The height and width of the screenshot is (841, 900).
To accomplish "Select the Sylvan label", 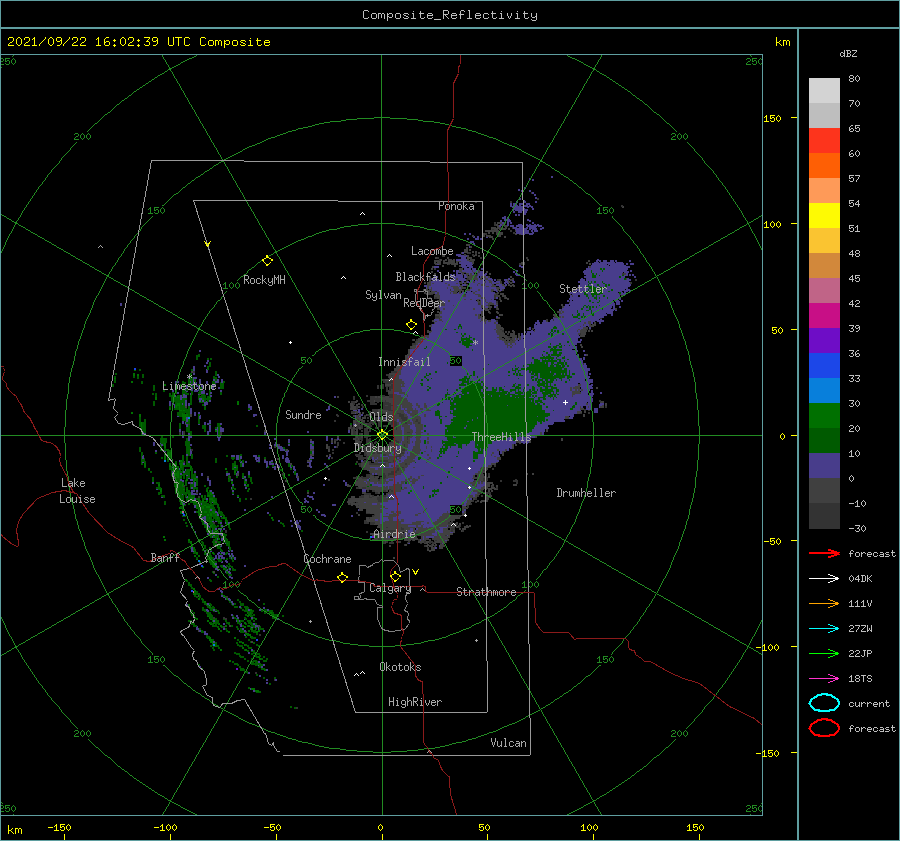I will click(x=383, y=295).
